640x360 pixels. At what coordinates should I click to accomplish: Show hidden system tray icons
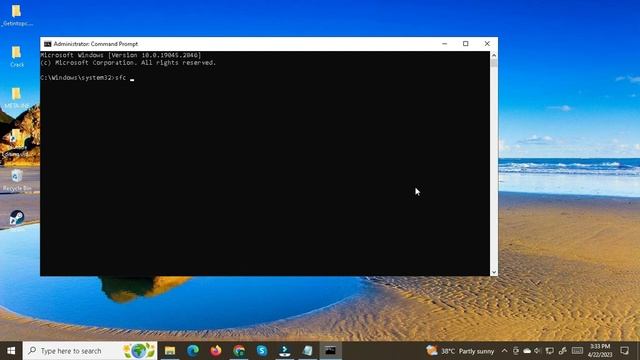[x=504, y=351]
